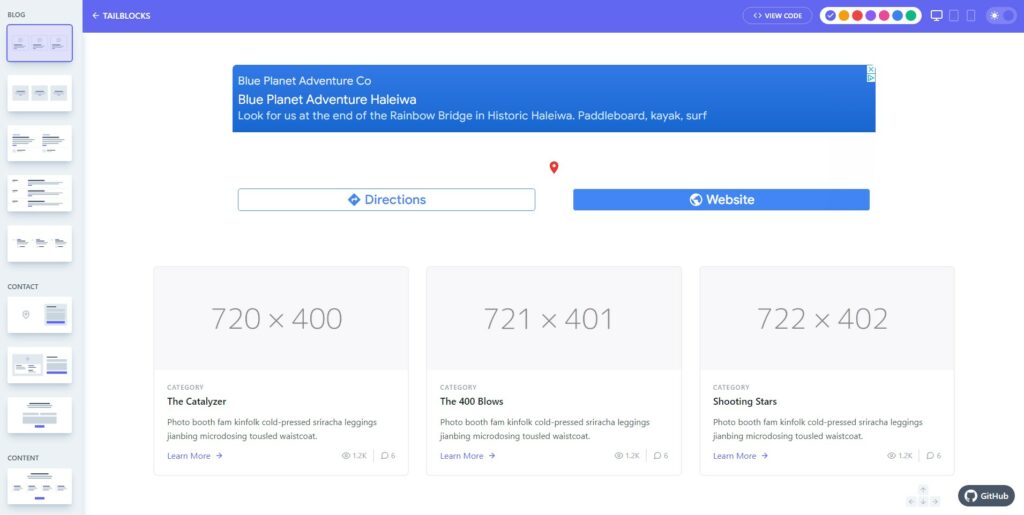
Task: Select the Contact thumbnail with map and side form
Action: click(40, 365)
